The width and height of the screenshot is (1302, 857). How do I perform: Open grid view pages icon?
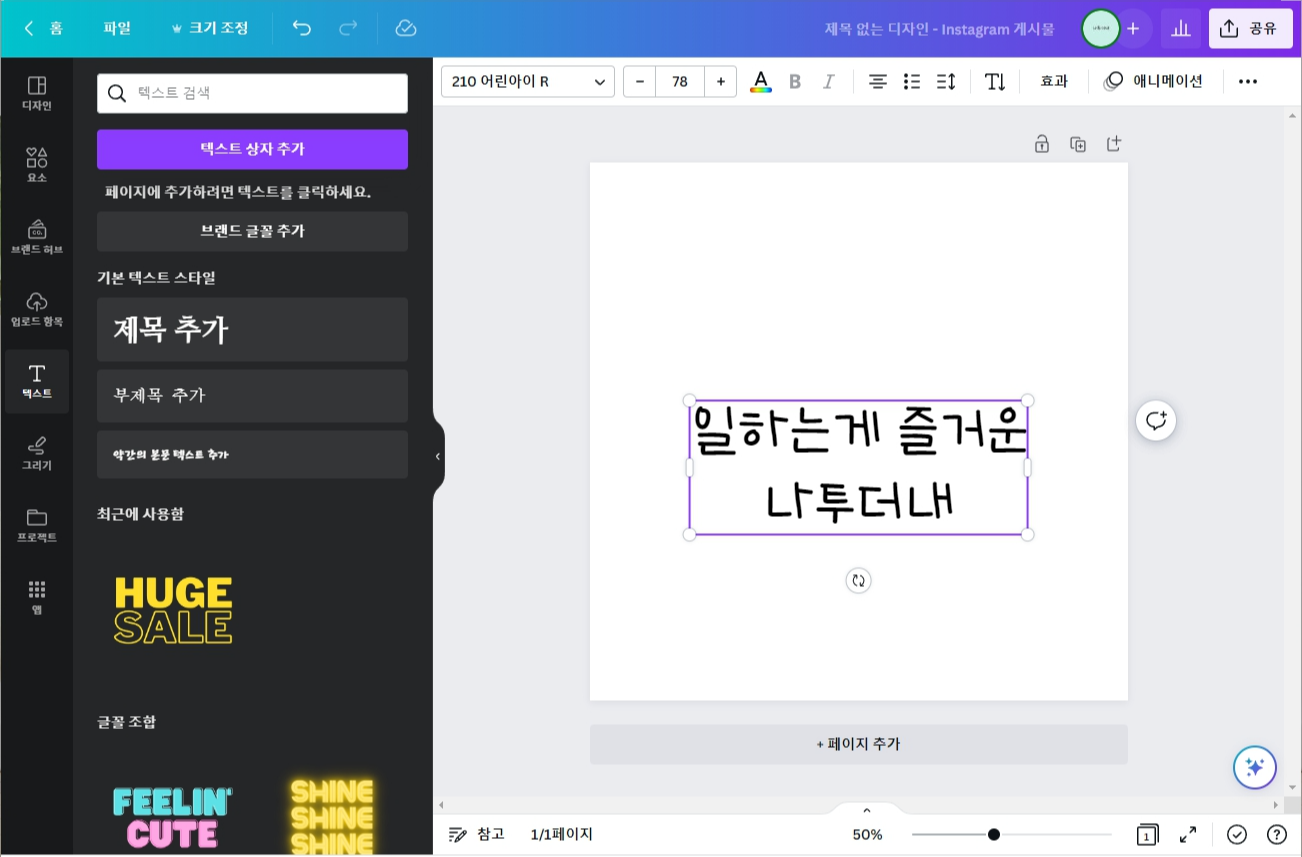(x=1147, y=834)
